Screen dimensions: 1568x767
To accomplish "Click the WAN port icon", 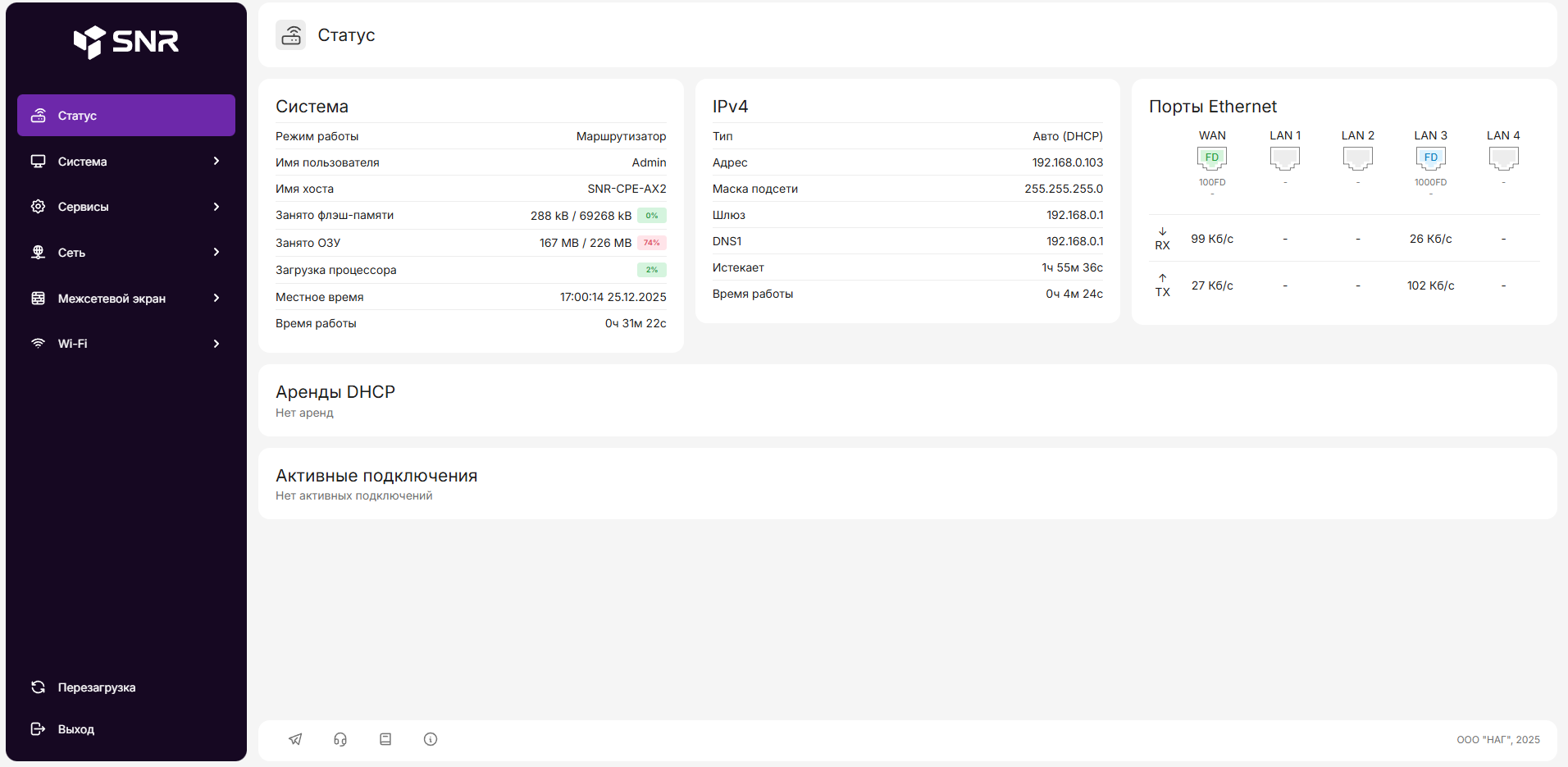I will [x=1211, y=158].
